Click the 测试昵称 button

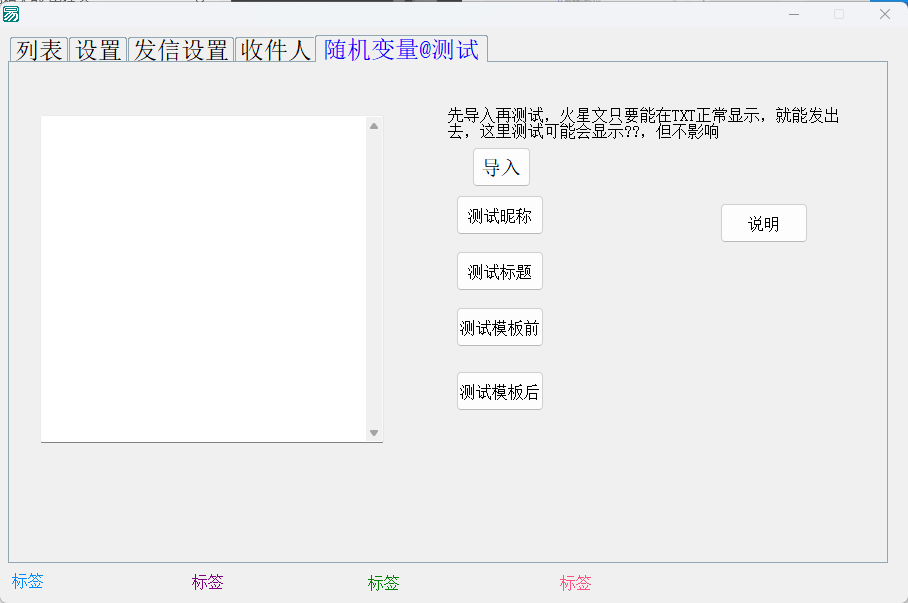(x=499, y=215)
